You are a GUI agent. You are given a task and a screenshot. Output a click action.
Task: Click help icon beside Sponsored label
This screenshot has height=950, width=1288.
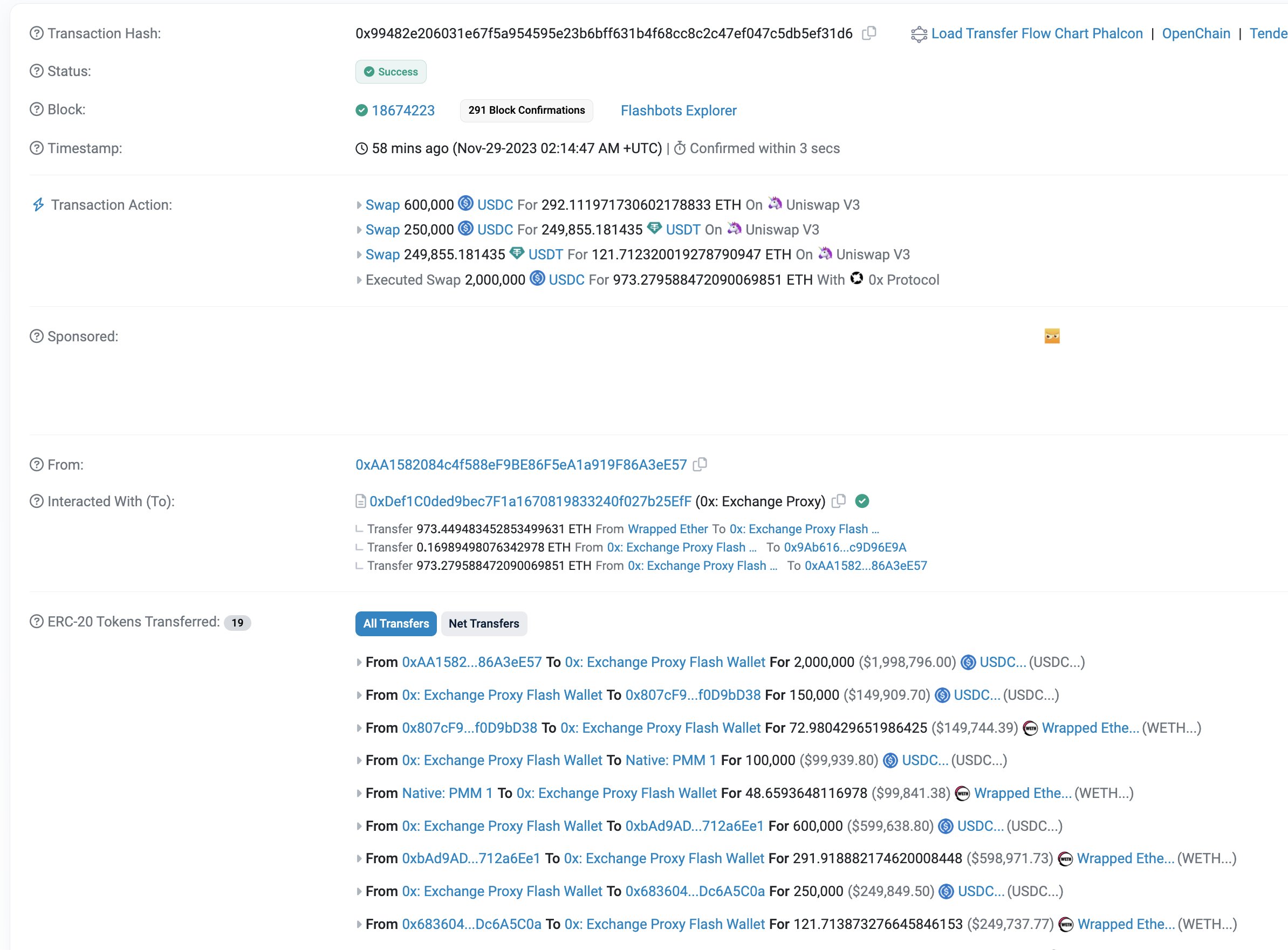(x=36, y=336)
